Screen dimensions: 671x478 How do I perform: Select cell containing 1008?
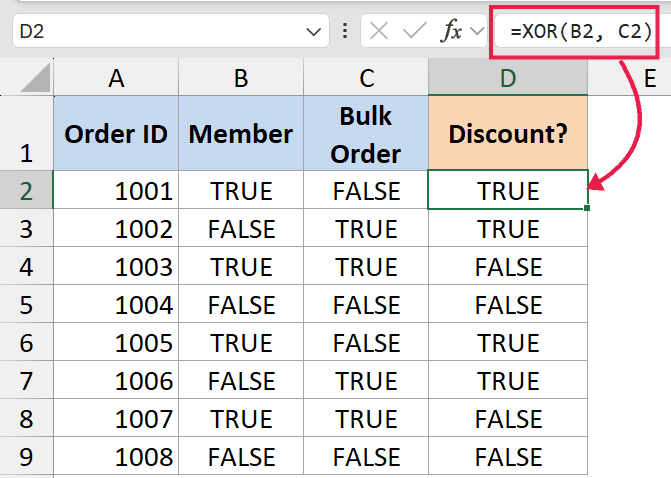[116, 456]
